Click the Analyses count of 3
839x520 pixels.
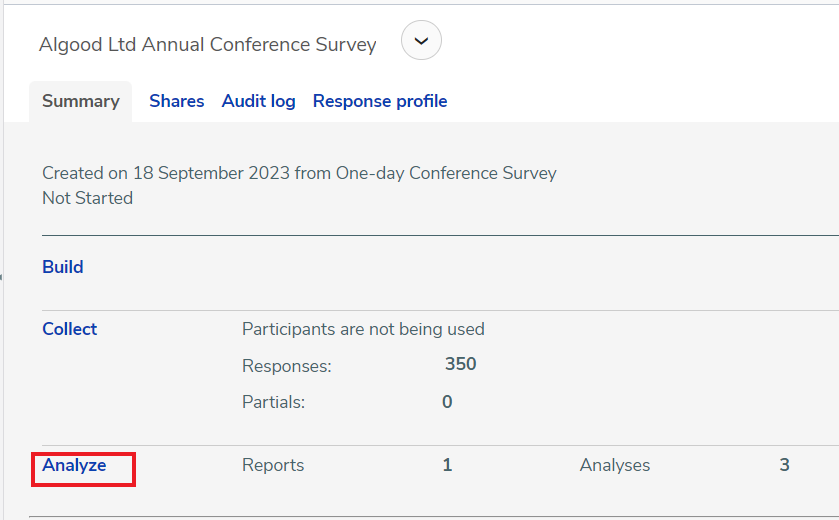click(784, 465)
